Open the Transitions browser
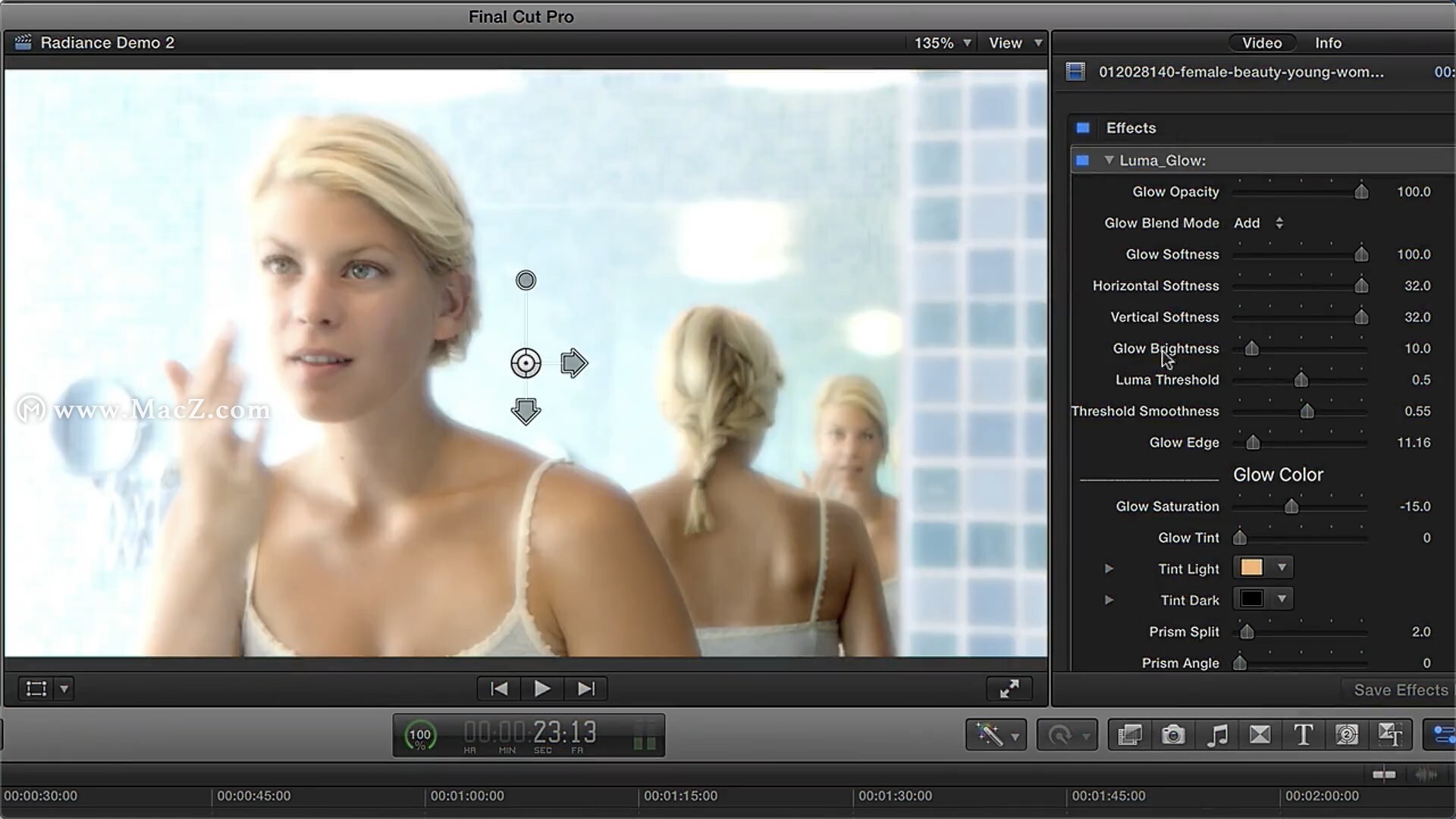This screenshot has height=819, width=1456. [x=1260, y=735]
